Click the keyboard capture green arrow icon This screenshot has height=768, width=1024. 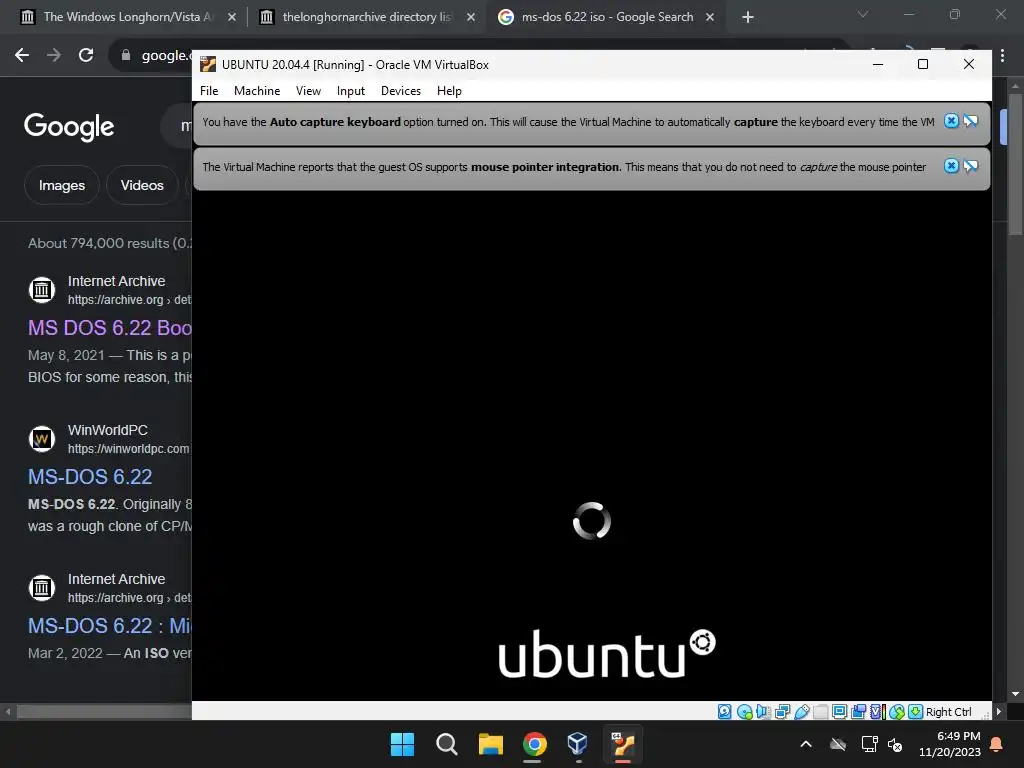916,712
